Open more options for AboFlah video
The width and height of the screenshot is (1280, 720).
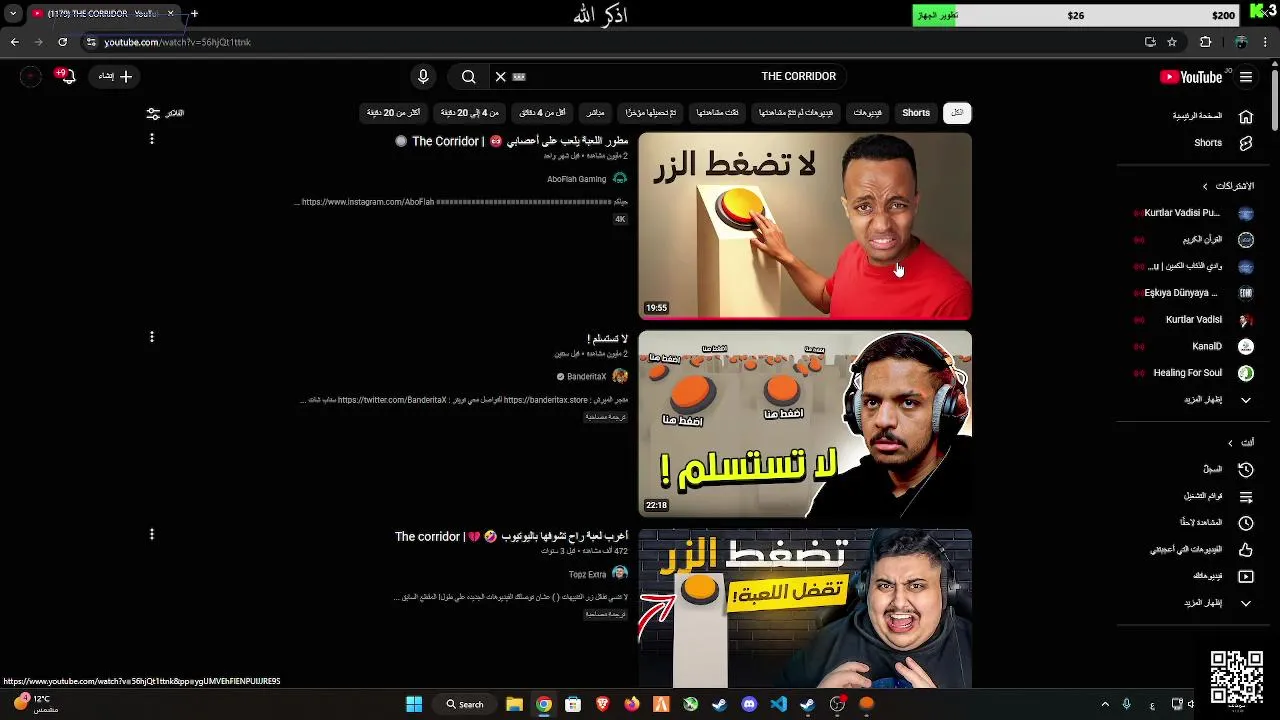tap(152, 139)
